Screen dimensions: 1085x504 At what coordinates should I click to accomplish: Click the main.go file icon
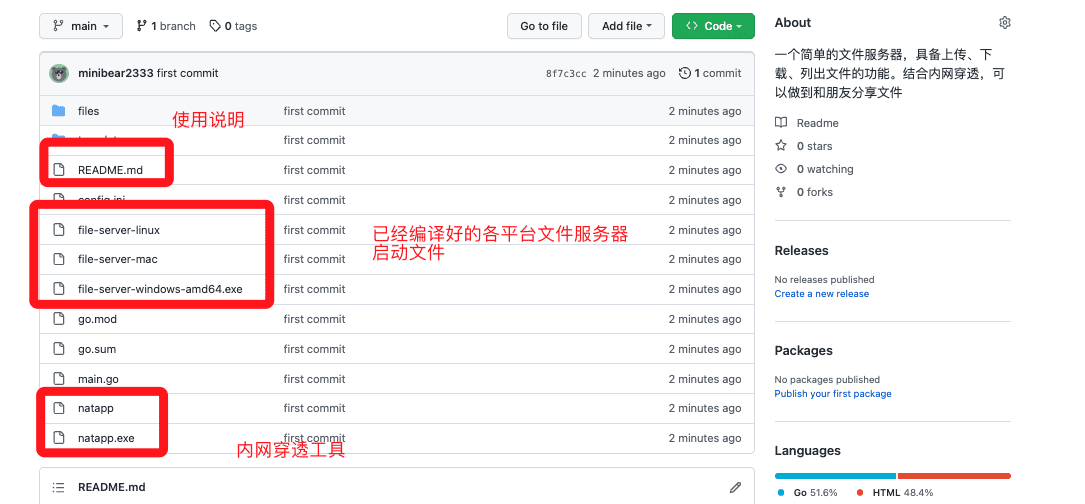58,379
